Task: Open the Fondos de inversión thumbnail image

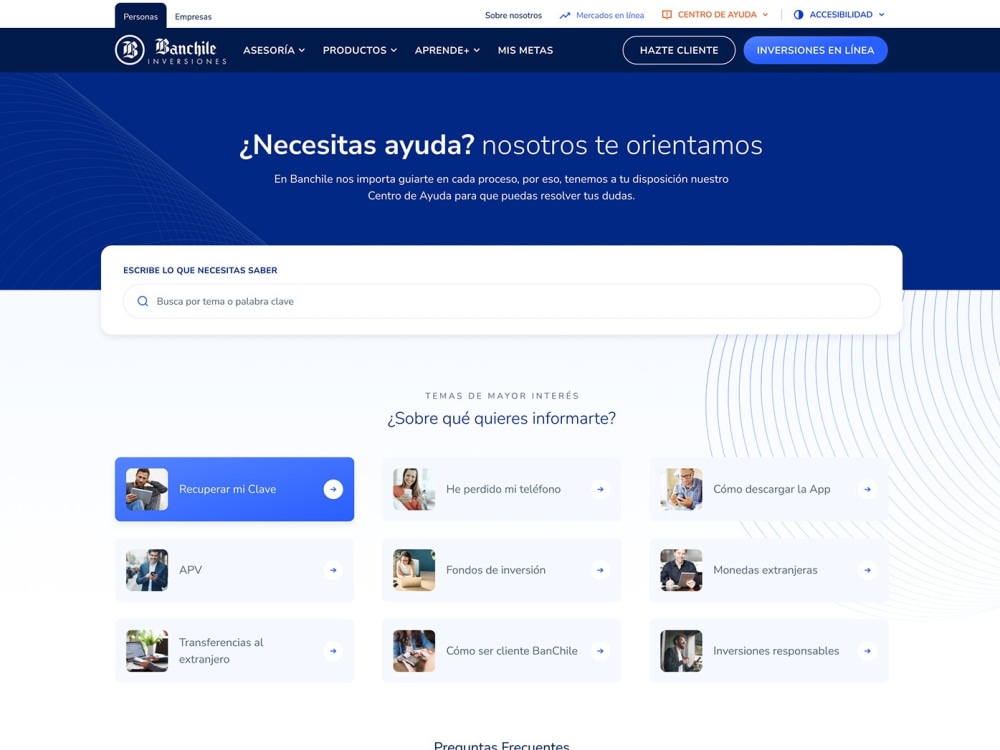Action: pyautogui.click(x=414, y=570)
